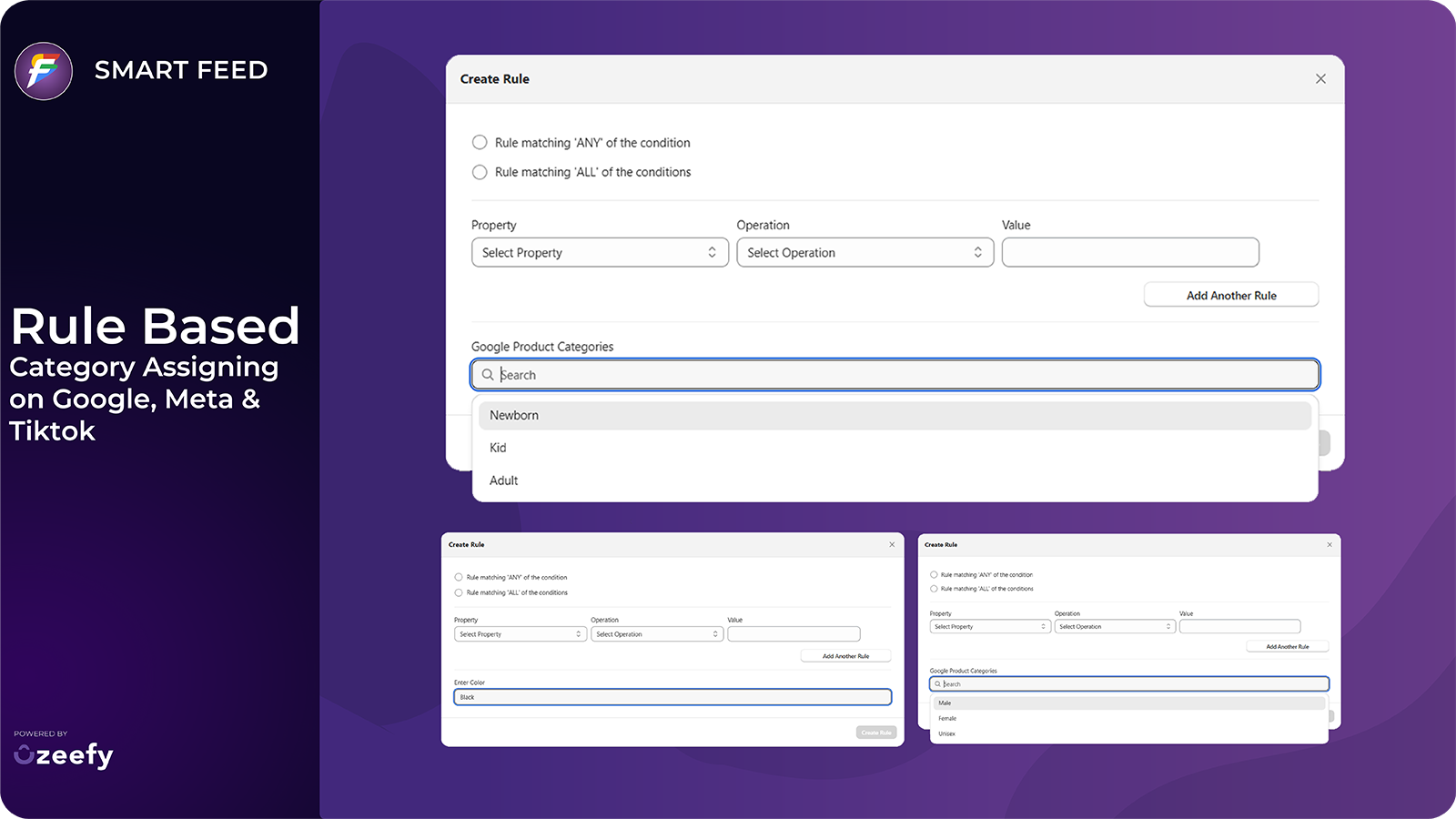Click Google Product Categories search in large dialog
1456x819 pixels.
tap(895, 375)
